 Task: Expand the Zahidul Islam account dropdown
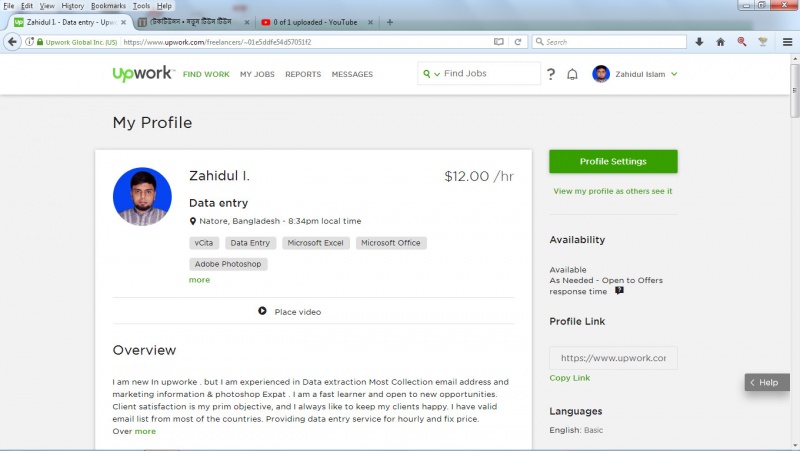(674, 74)
